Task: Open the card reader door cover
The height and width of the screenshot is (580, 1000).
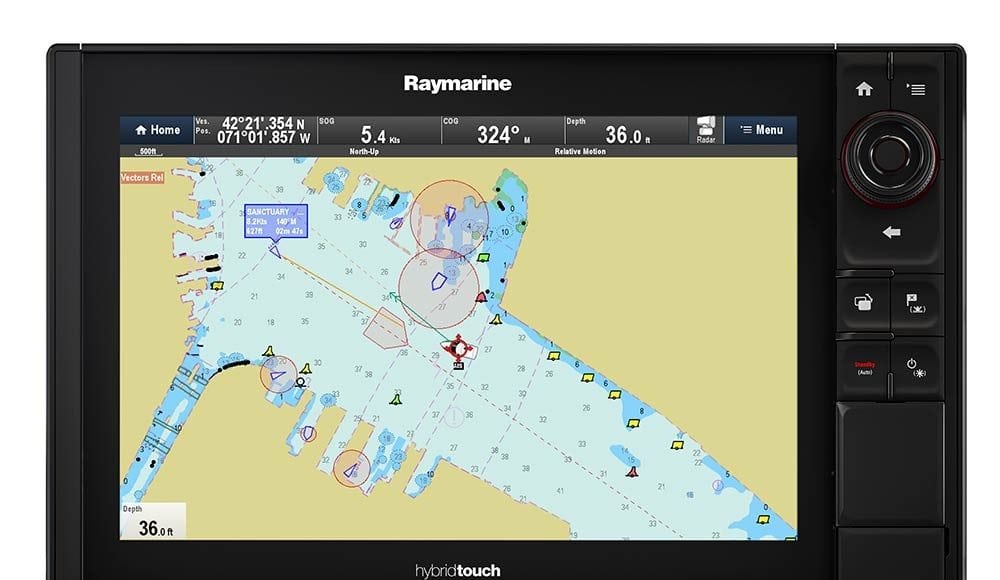Action: (x=890, y=463)
